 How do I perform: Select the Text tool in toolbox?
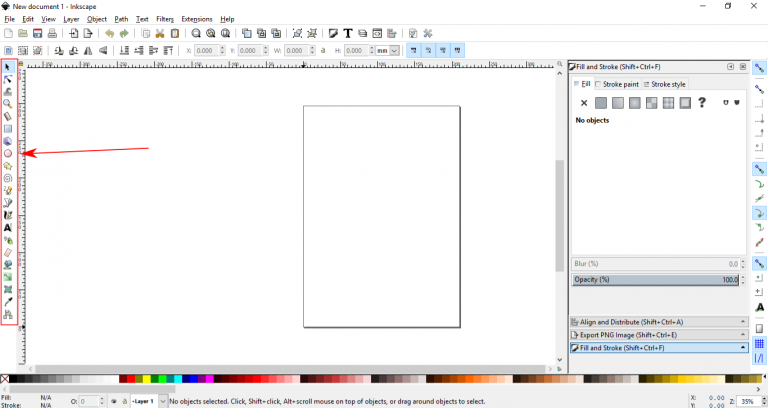tap(8, 228)
